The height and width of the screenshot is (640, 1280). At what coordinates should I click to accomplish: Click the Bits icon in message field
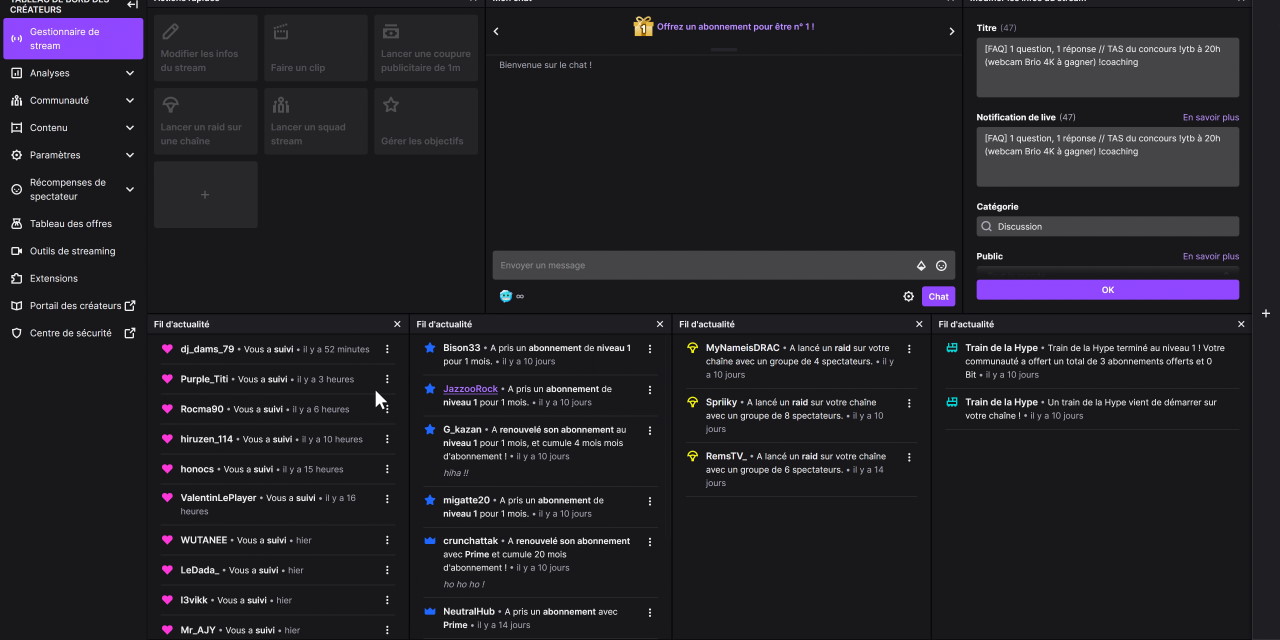(921, 266)
